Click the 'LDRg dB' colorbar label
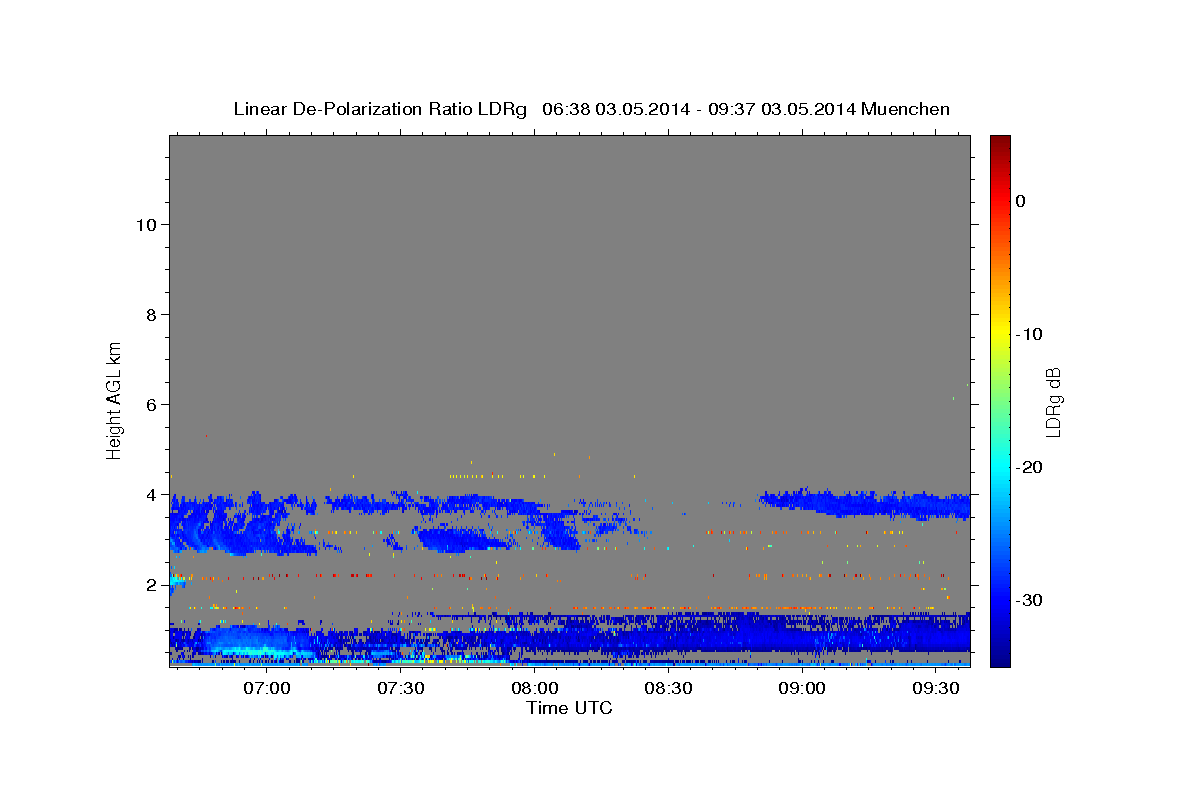1200x800 pixels. pos(1052,401)
